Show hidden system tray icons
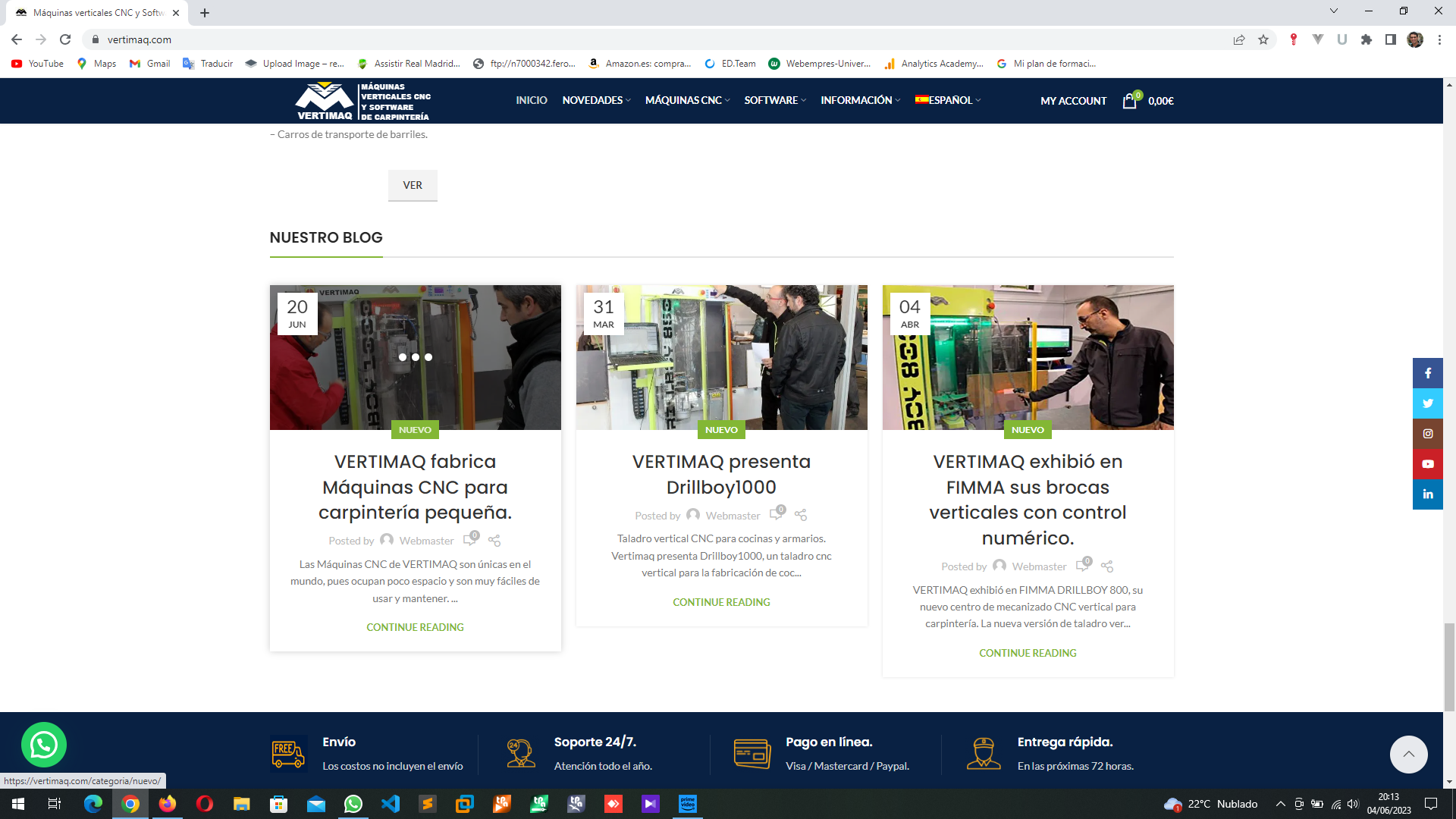This screenshot has width=1456, height=819. [1281, 804]
